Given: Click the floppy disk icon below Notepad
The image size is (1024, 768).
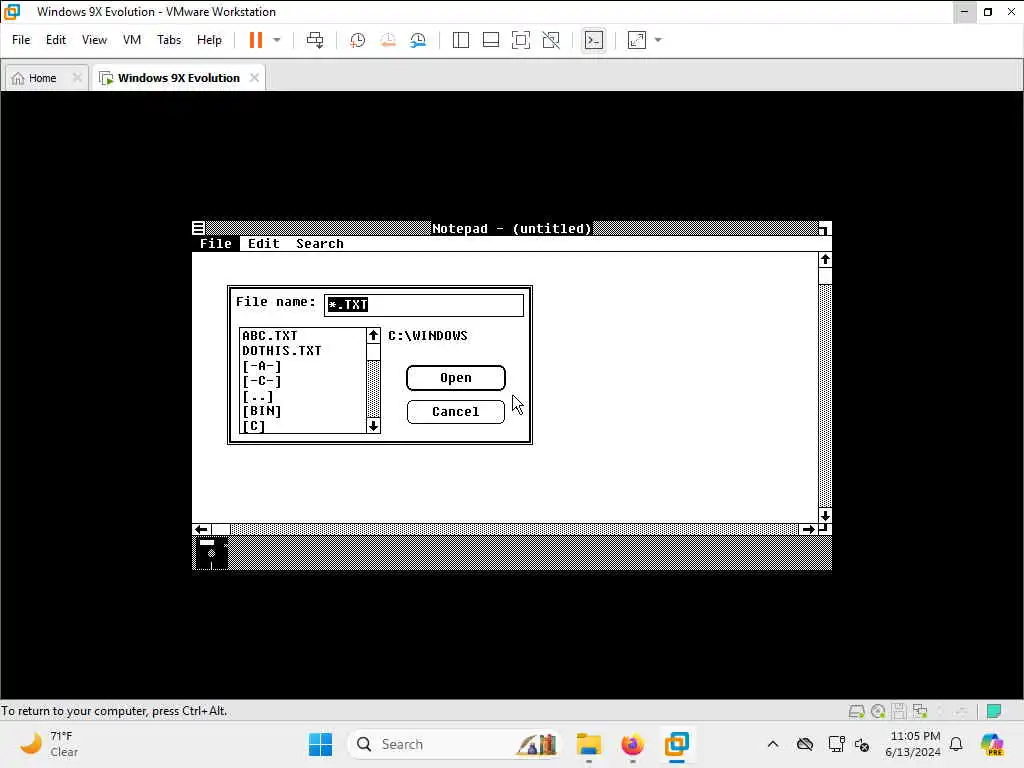Looking at the screenshot, I should click(211, 553).
